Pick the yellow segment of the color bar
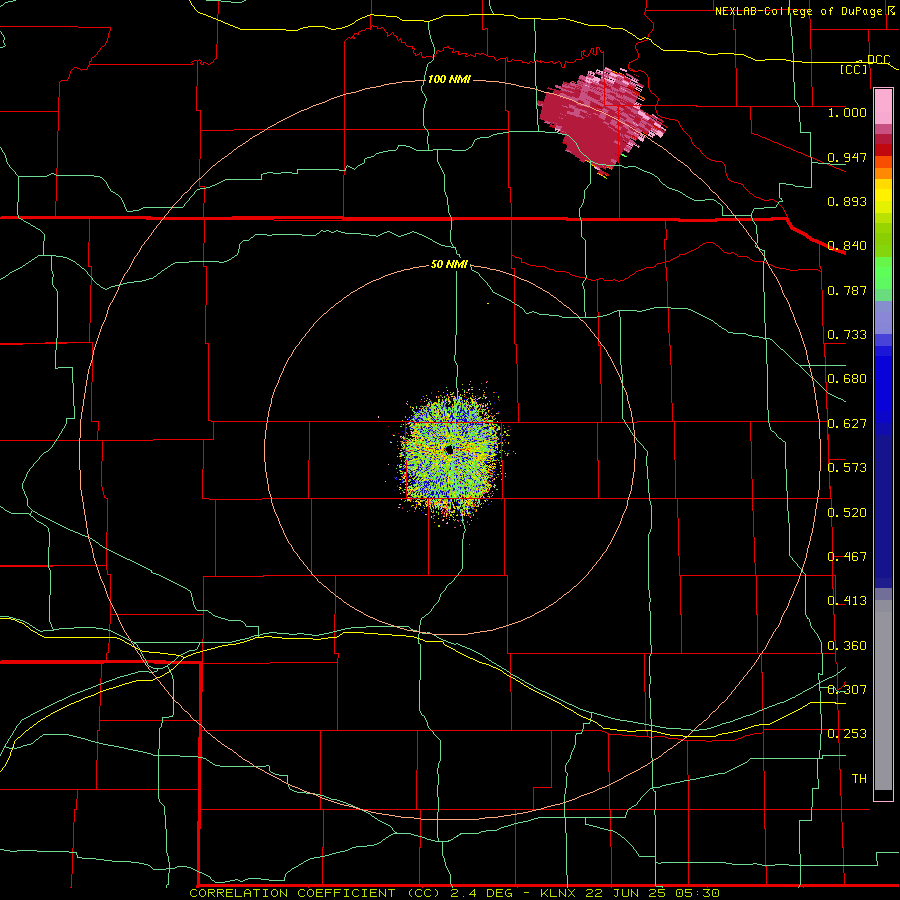Screen dimensions: 900x900 pos(883,201)
